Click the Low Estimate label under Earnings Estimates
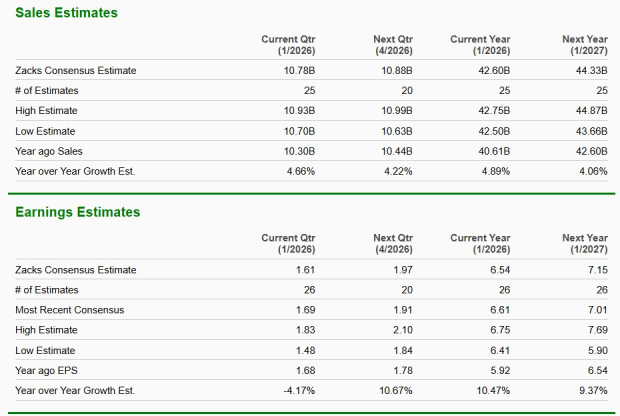620x416 pixels. [x=48, y=350]
